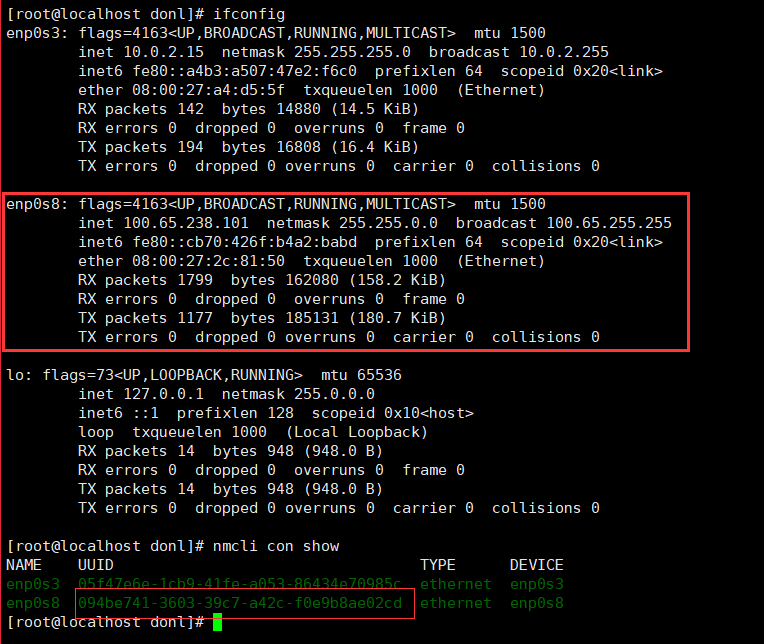The width and height of the screenshot is (764, 644).
Task: Click the green terminal cursor block
Action: coord(217,622)
